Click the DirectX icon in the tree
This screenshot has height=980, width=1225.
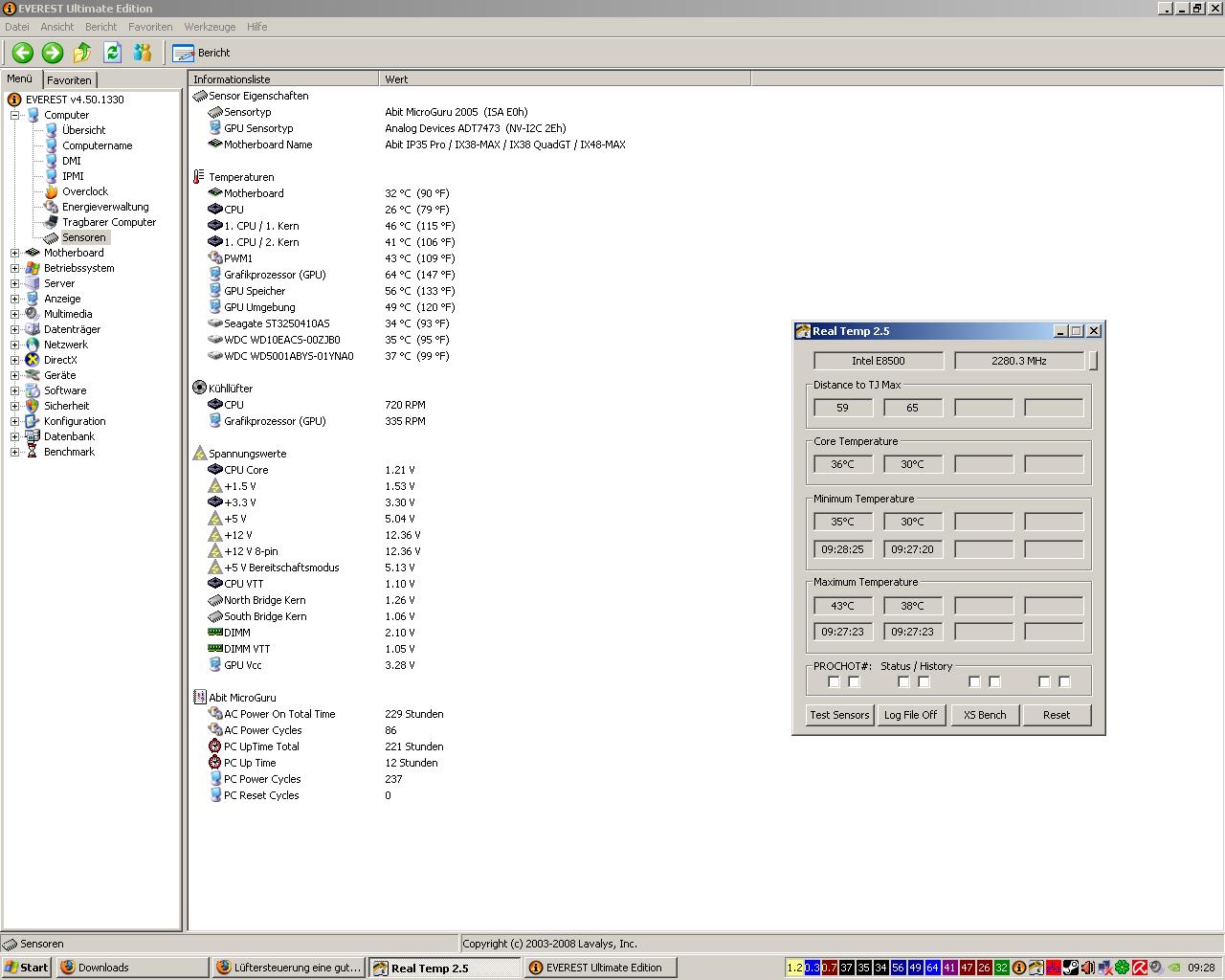coord(33,360)
